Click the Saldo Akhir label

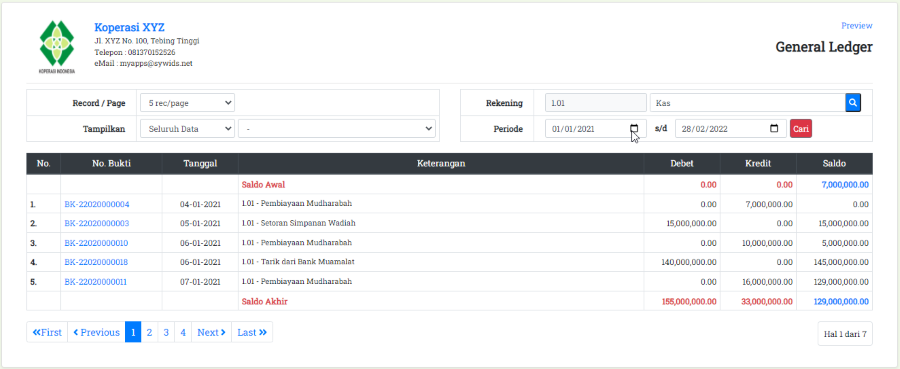tap(265, 301)
